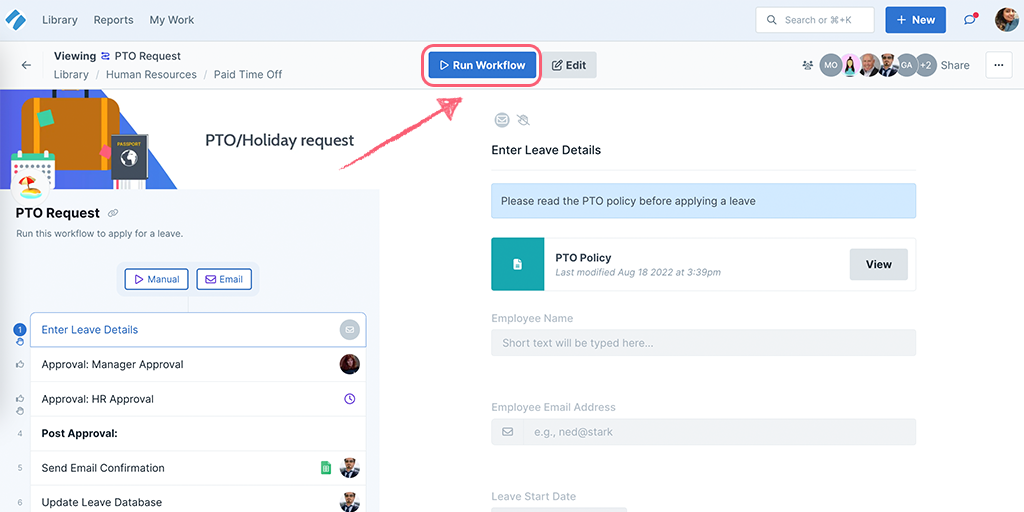Click the Employee Name text field
The height and width of the screenshot is (512, 1024).
703,342
